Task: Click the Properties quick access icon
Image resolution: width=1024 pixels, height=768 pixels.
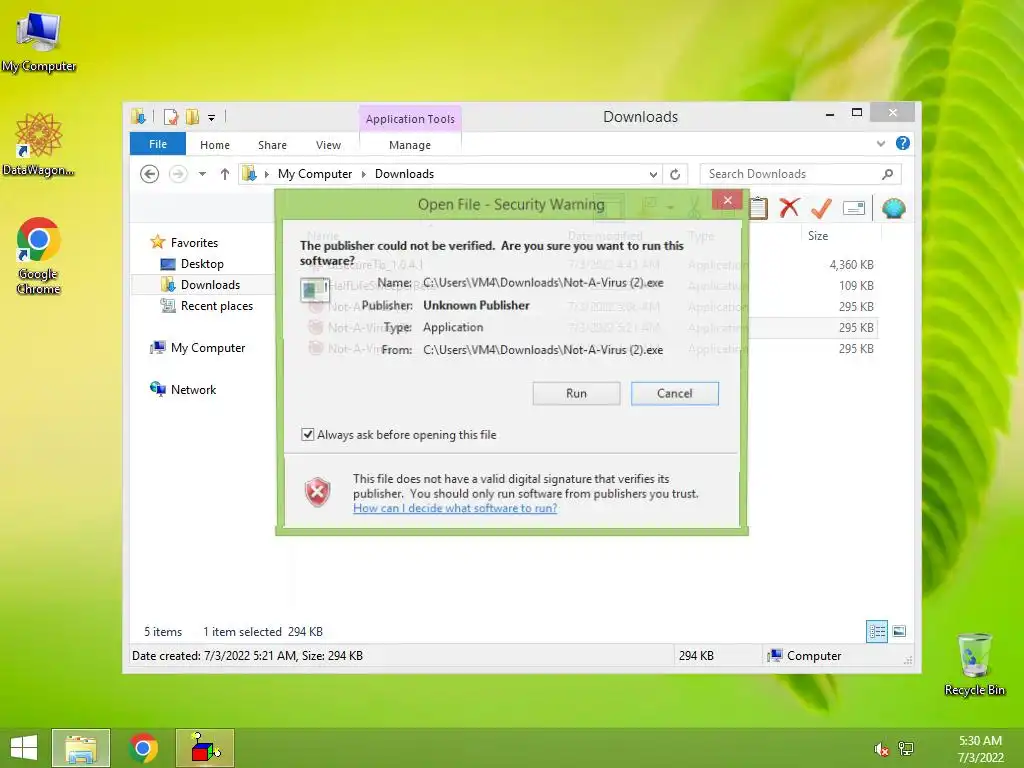Action: pos(171,117)
